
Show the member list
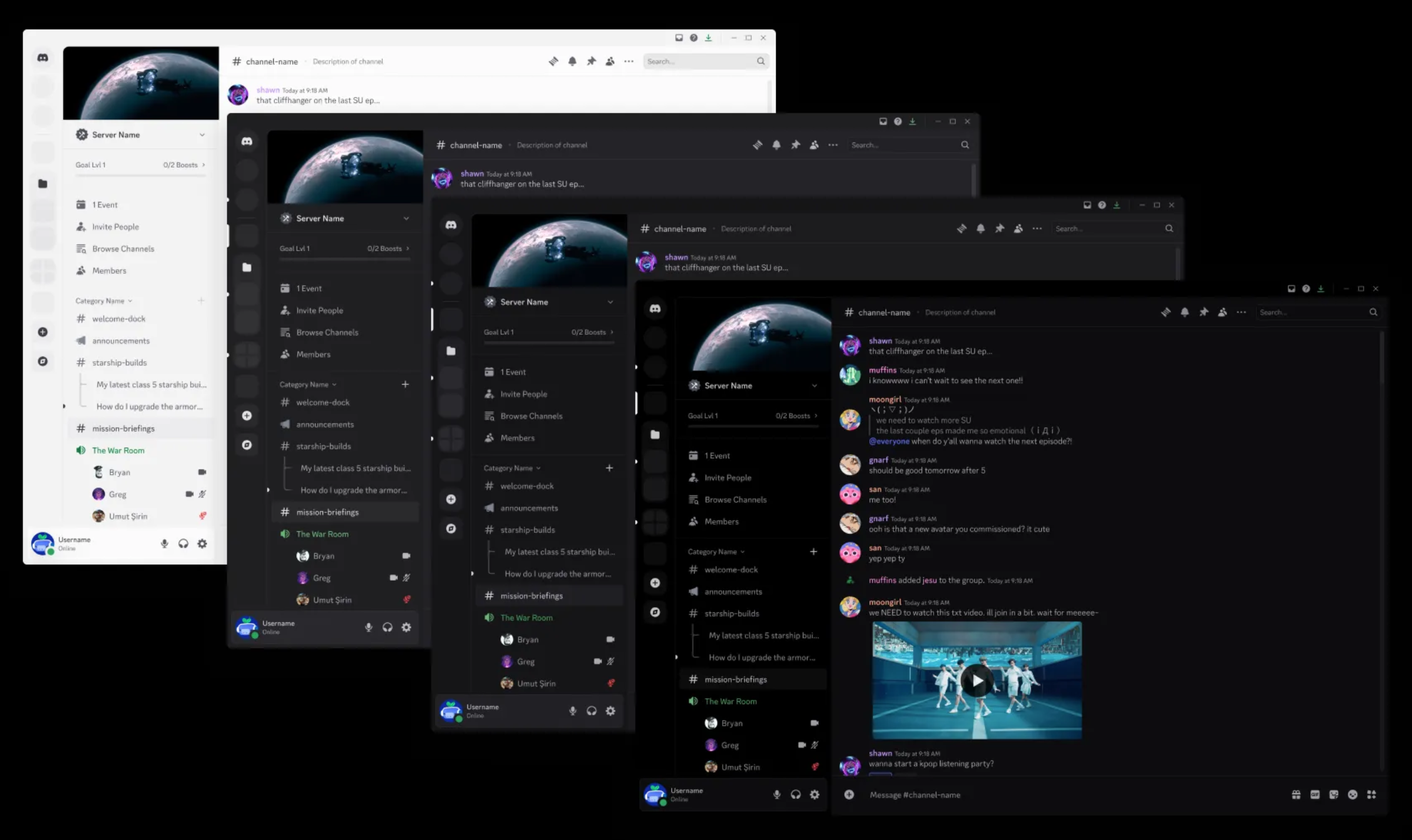(x=1223, y=312)
